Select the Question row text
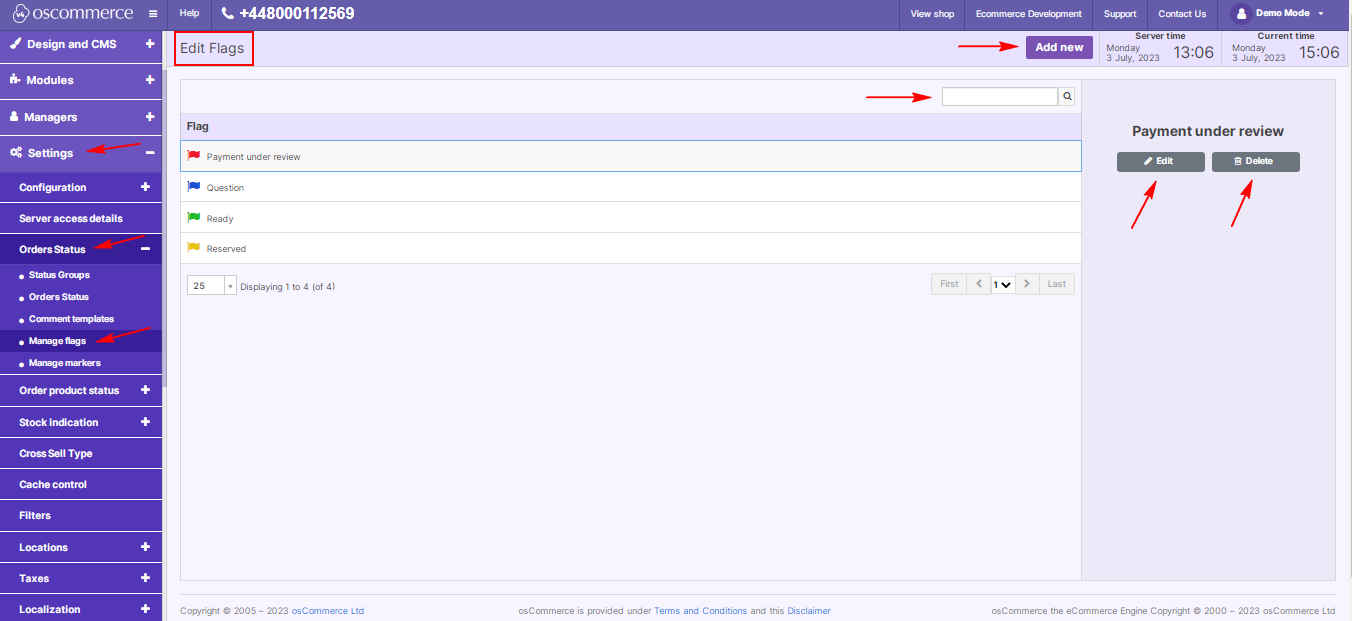 [225, 188]
